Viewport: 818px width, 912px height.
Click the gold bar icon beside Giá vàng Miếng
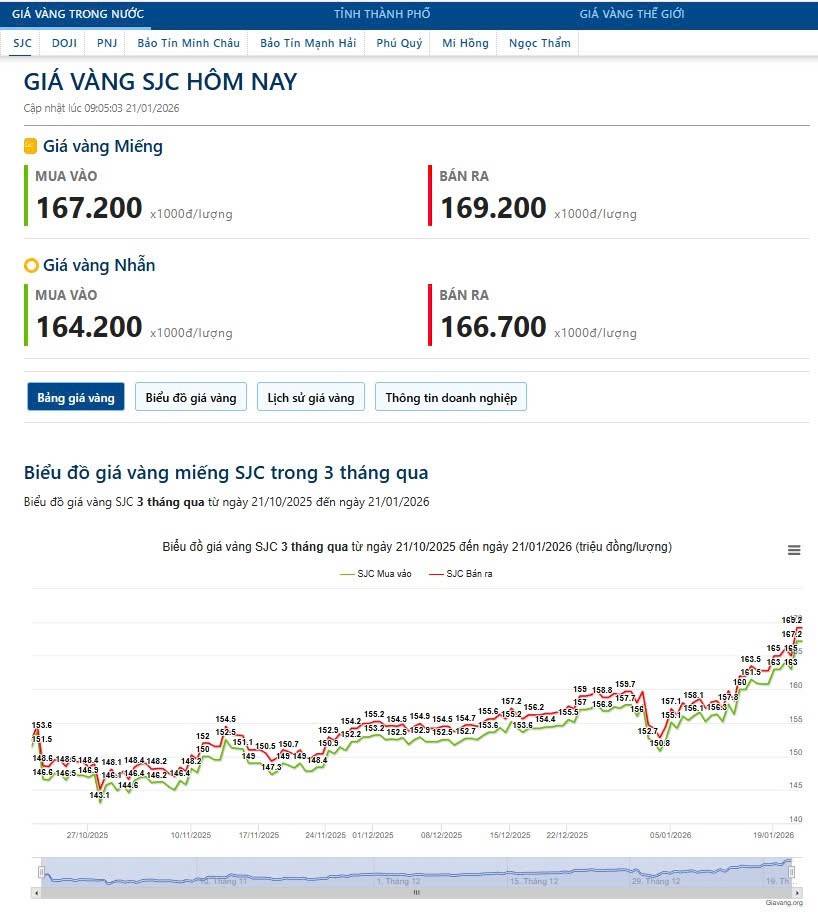(31, 147)
